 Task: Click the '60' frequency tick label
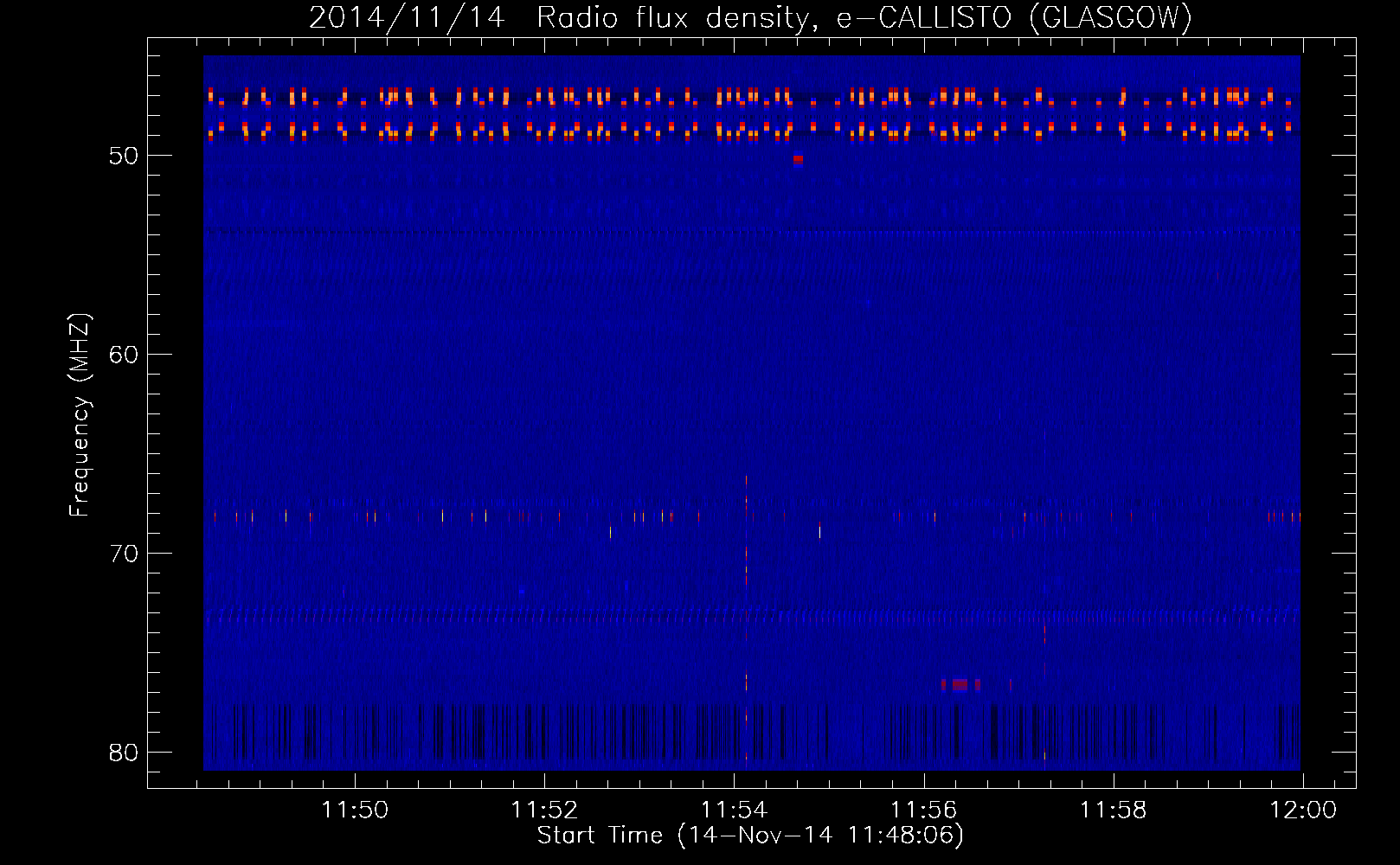tap(124, 355)
